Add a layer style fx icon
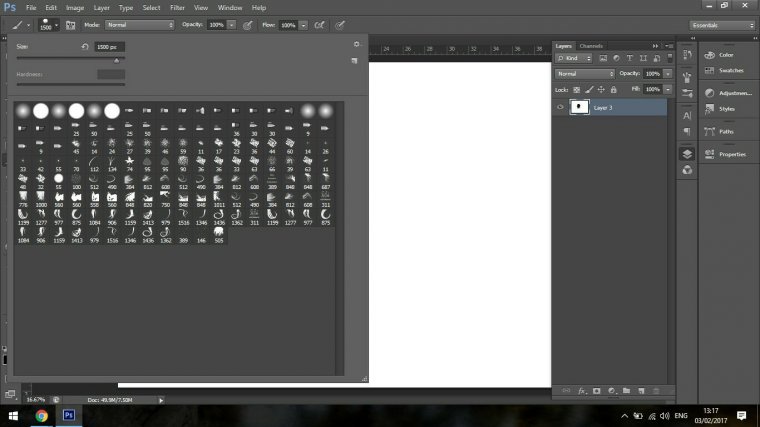The height and width of the screenshot is (427, 760). 582,391
